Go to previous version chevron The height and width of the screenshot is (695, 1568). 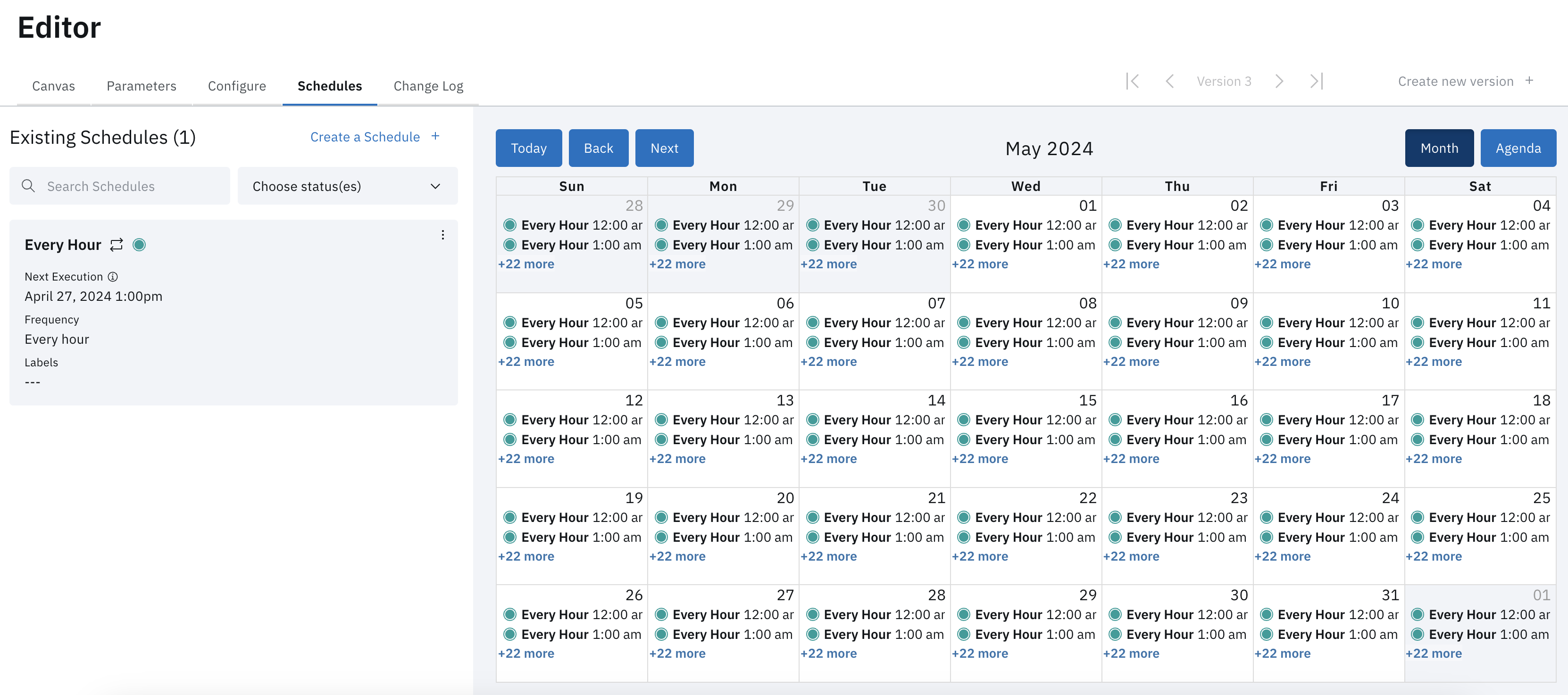pos(1169,81)
